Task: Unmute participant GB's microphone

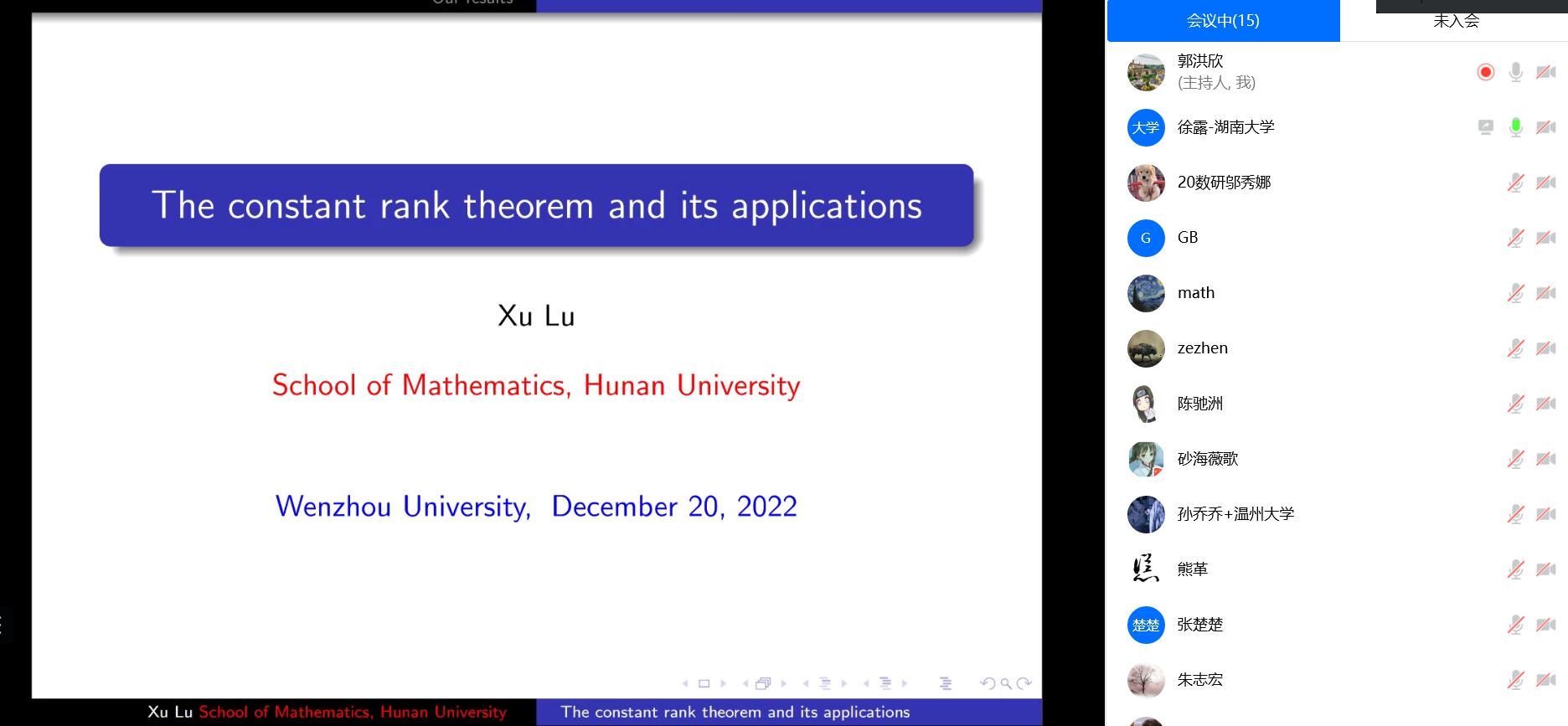Action: [1515, 238]
